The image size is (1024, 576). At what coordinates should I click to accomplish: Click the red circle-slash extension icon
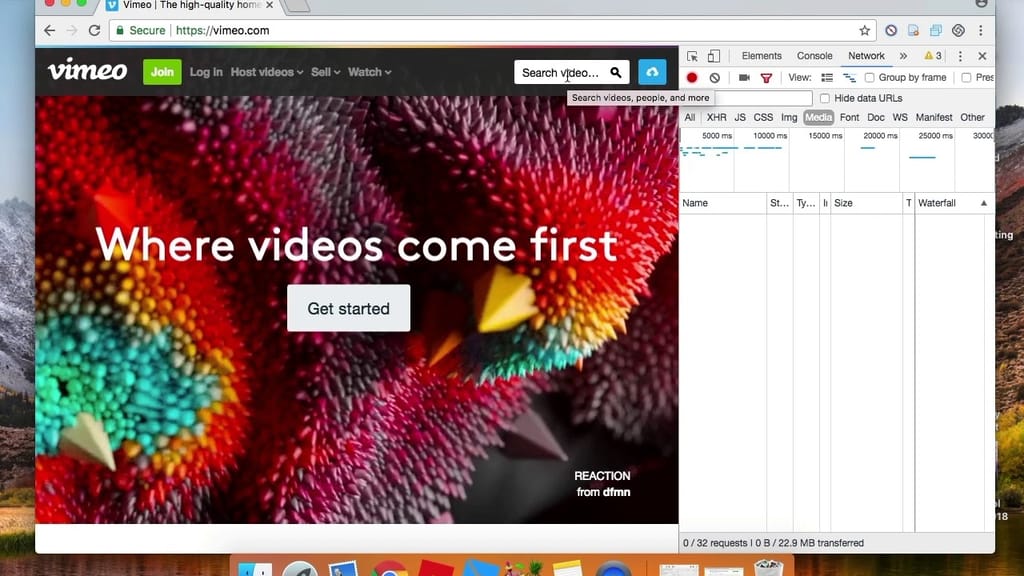coord(891,31)
